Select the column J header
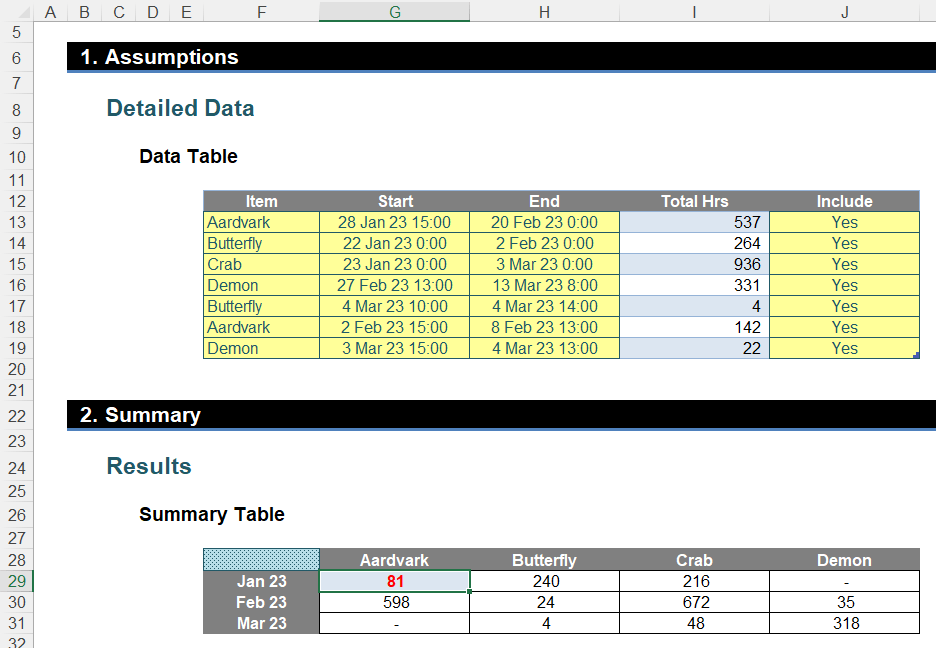Image resolution: width=936 pixels, height=648 pixels. click(x=844, y=11)
